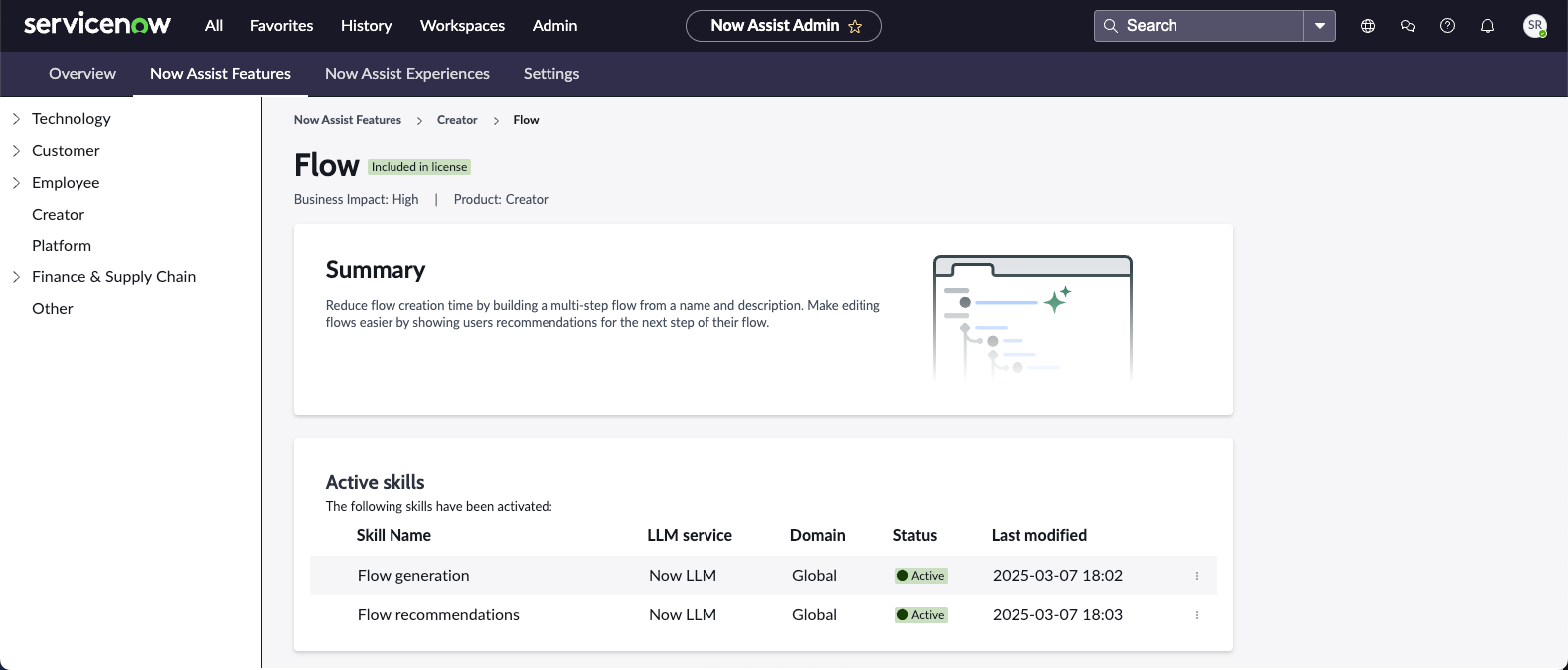The width and height of the screenshot is (1568, 670).
Task: Click the Flow breadcrumb item
Action: 526,120
